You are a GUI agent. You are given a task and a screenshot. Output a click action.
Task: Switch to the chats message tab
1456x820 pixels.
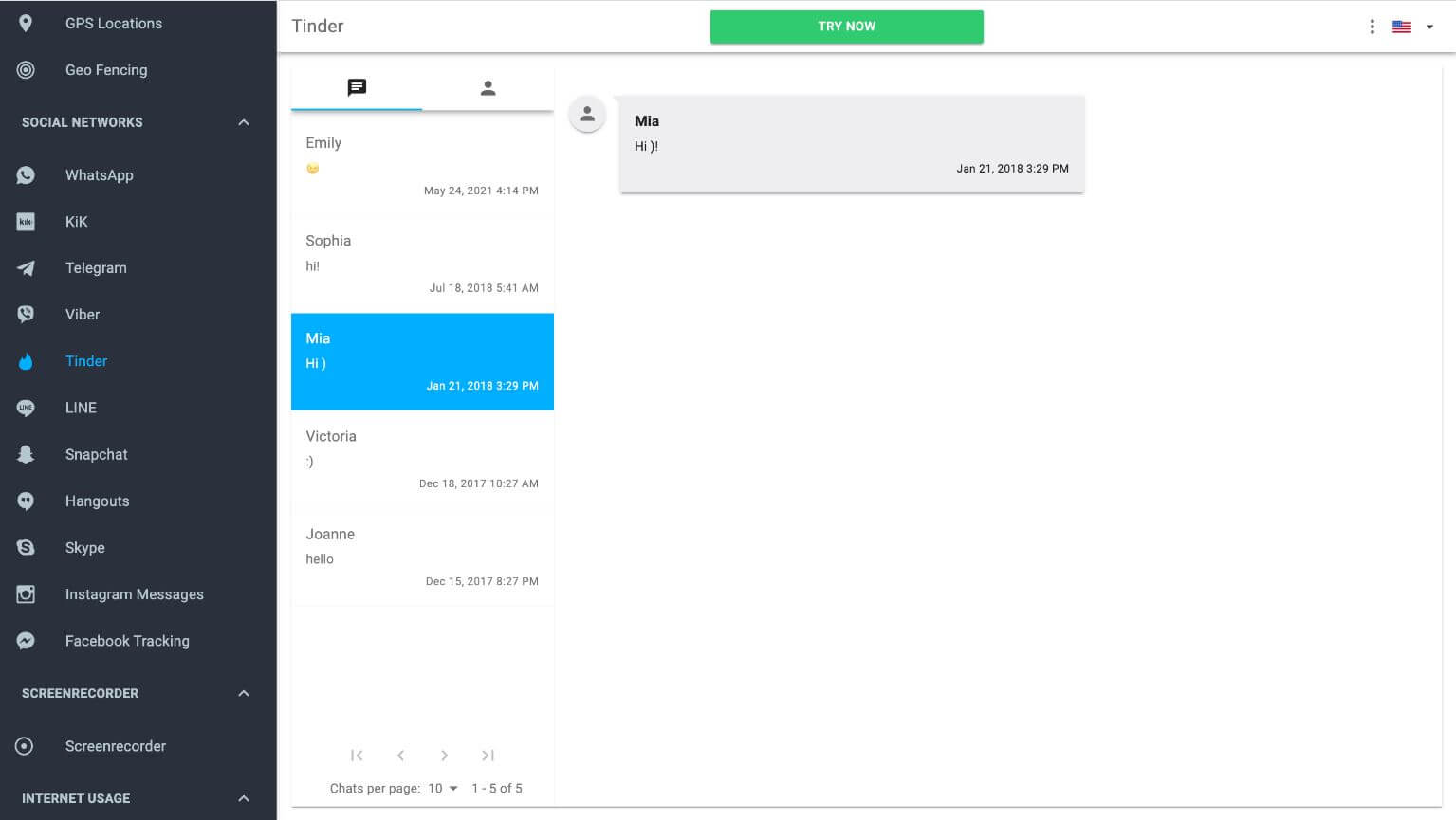pyautogui.click(x=357, y=88)
